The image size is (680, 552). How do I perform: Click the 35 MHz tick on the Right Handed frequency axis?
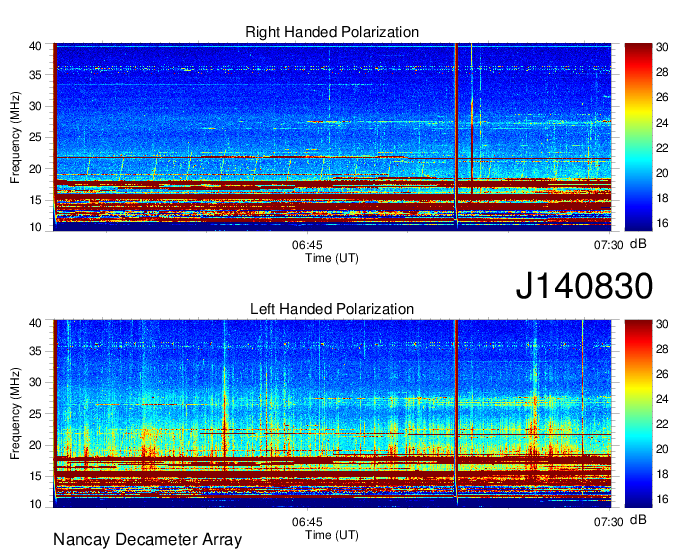click(x=35, y=75)
